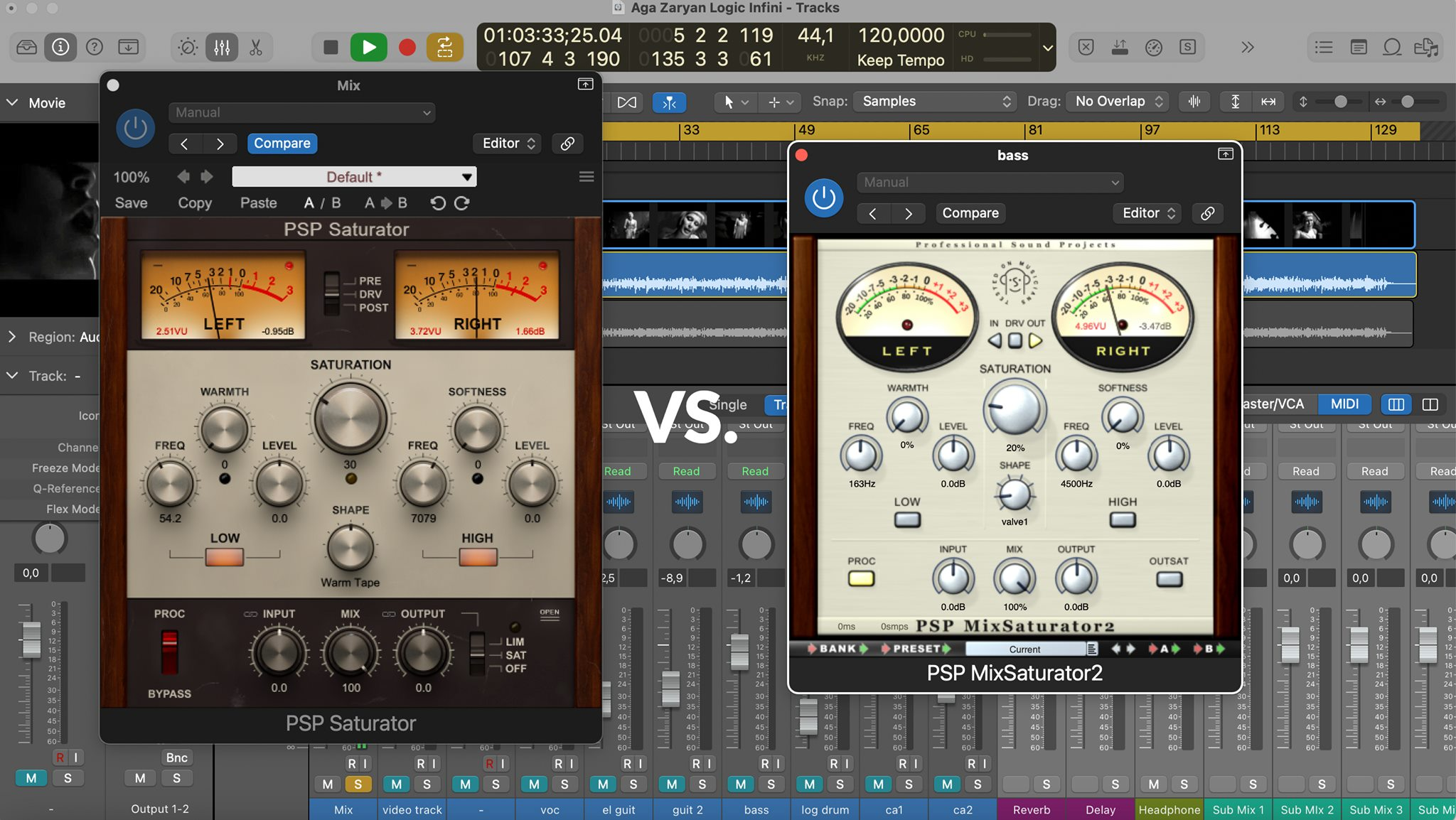The width and height of the screenshot is (1456, 820).
Task: Click the Smart Controls dial icon
Action: tap(188, 48)
